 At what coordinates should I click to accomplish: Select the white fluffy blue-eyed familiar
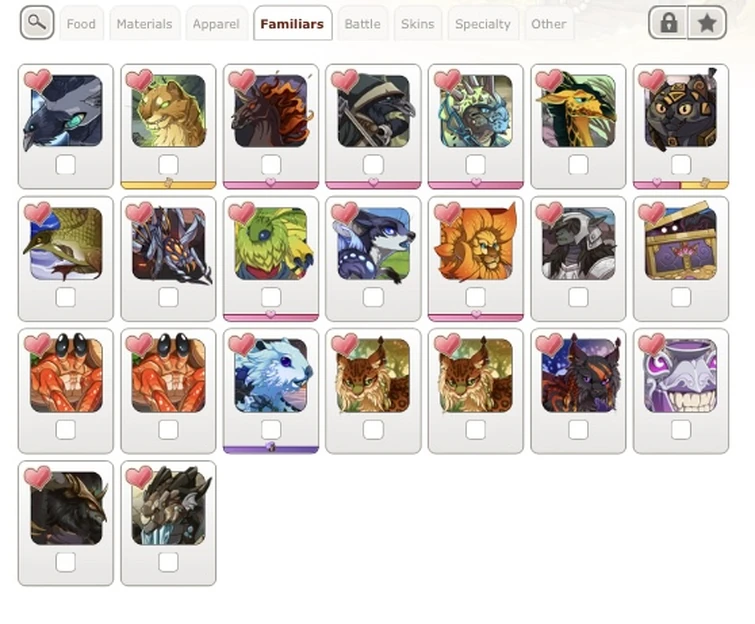271,376
